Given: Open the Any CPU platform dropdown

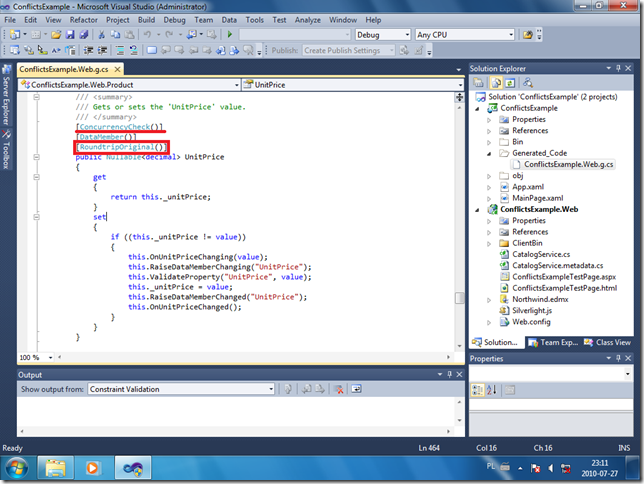Looking at the screenshot, I should [x=465, y=35].
